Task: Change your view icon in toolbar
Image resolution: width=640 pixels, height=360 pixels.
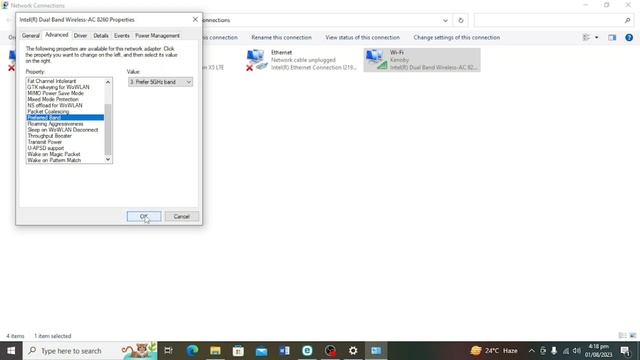Action: pyautogui.click(x=587, y=37)
